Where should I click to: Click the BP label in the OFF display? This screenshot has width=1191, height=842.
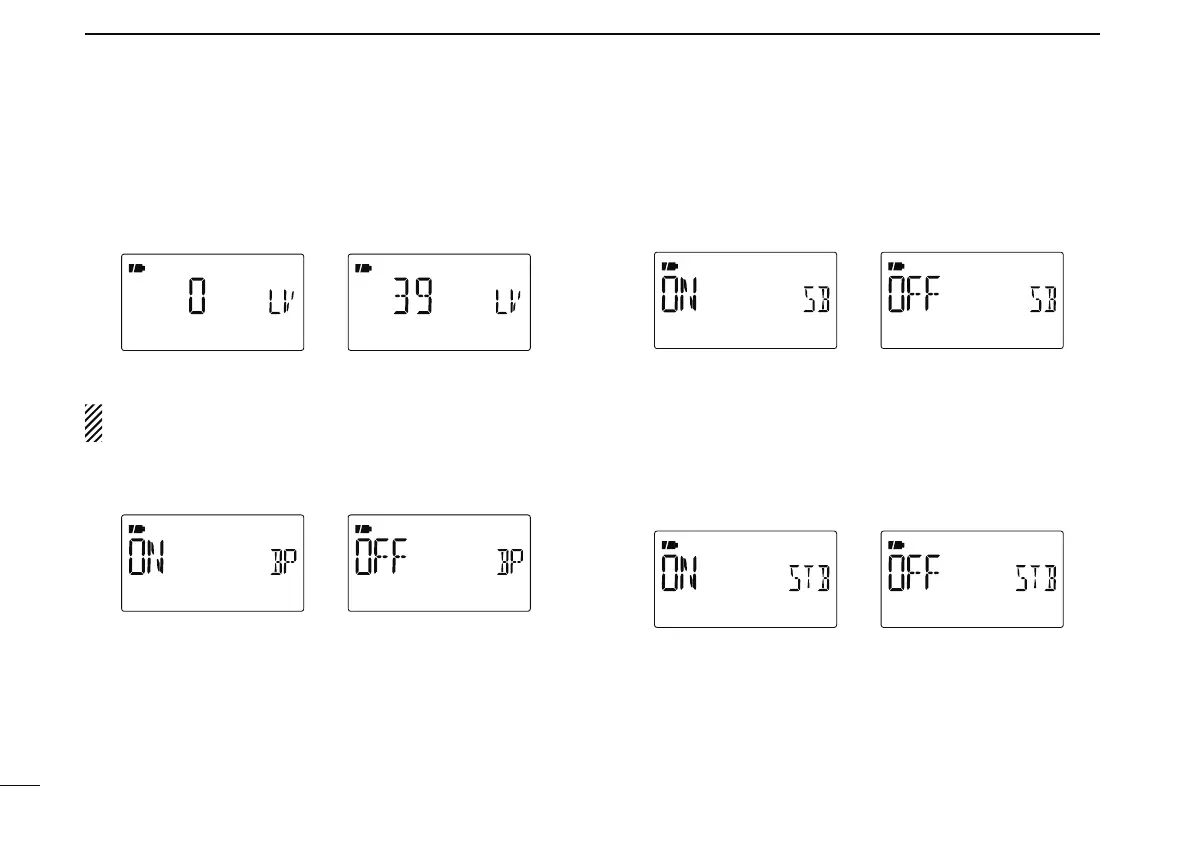[x=510, y=562]
